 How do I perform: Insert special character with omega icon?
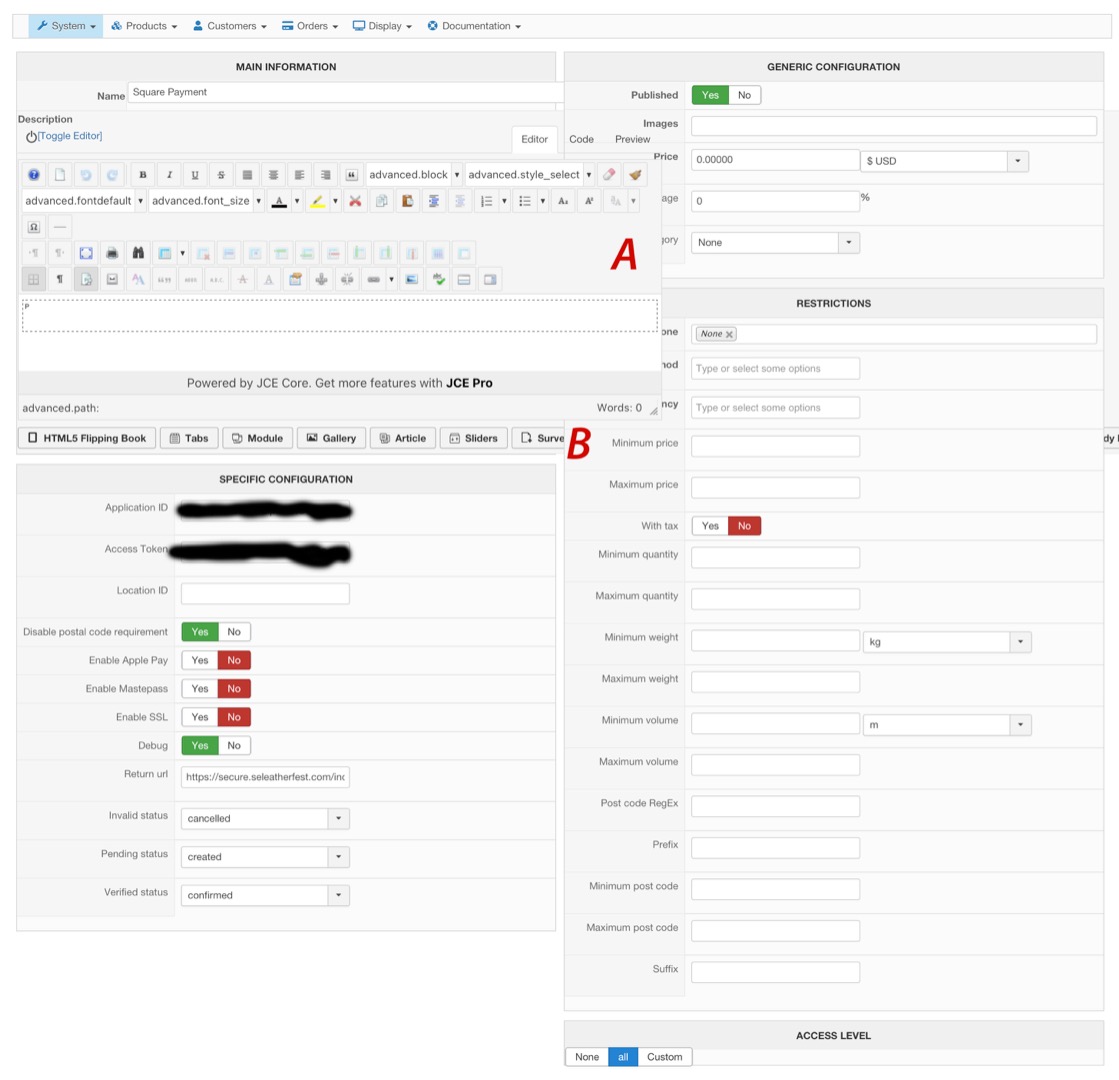pos(34,227)
